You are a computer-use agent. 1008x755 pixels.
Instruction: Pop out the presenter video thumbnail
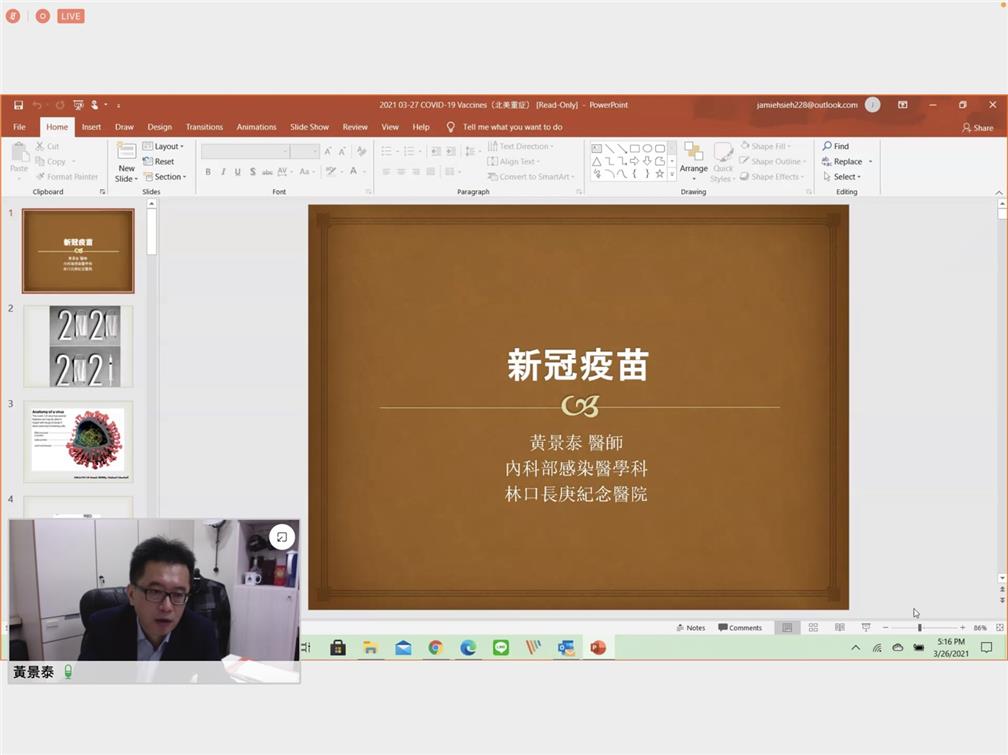click(282, 537)
